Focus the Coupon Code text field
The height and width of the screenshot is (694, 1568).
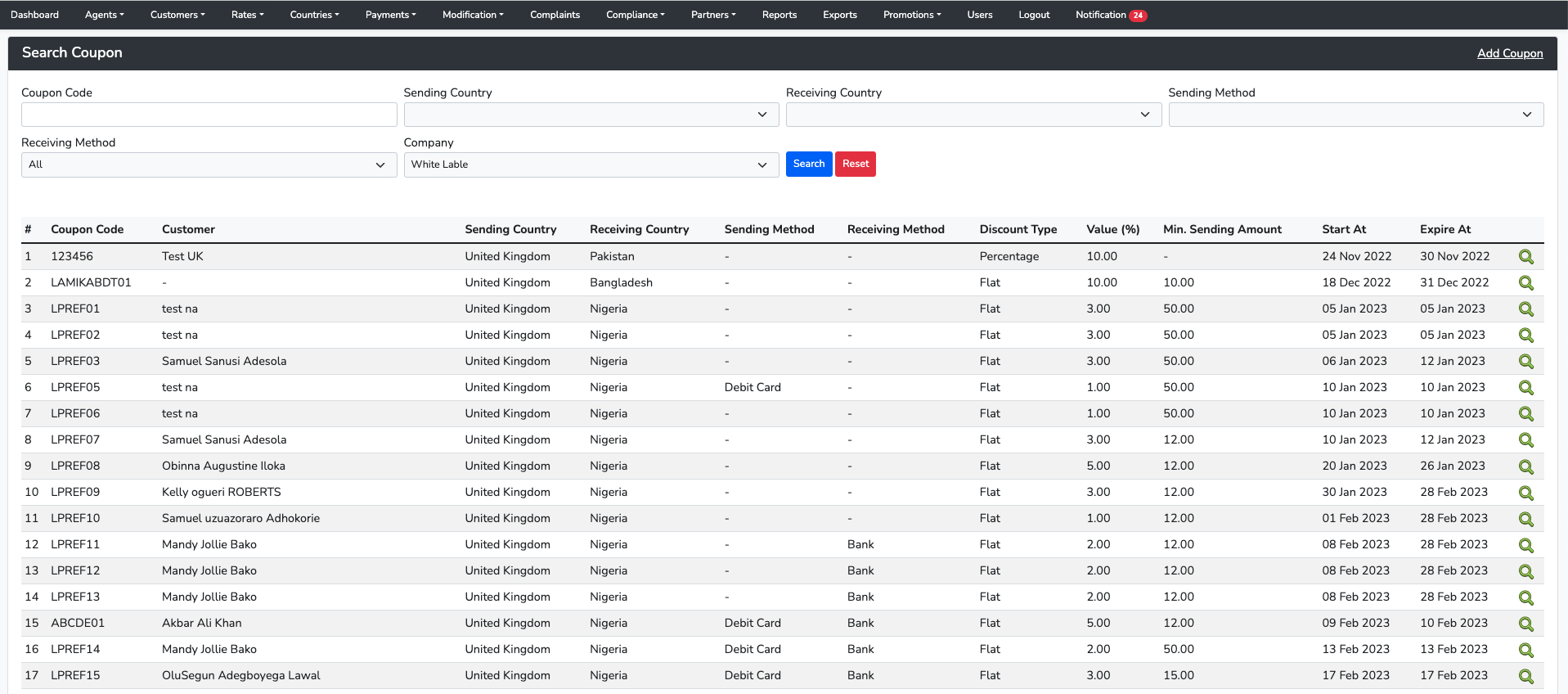(209, 115)
